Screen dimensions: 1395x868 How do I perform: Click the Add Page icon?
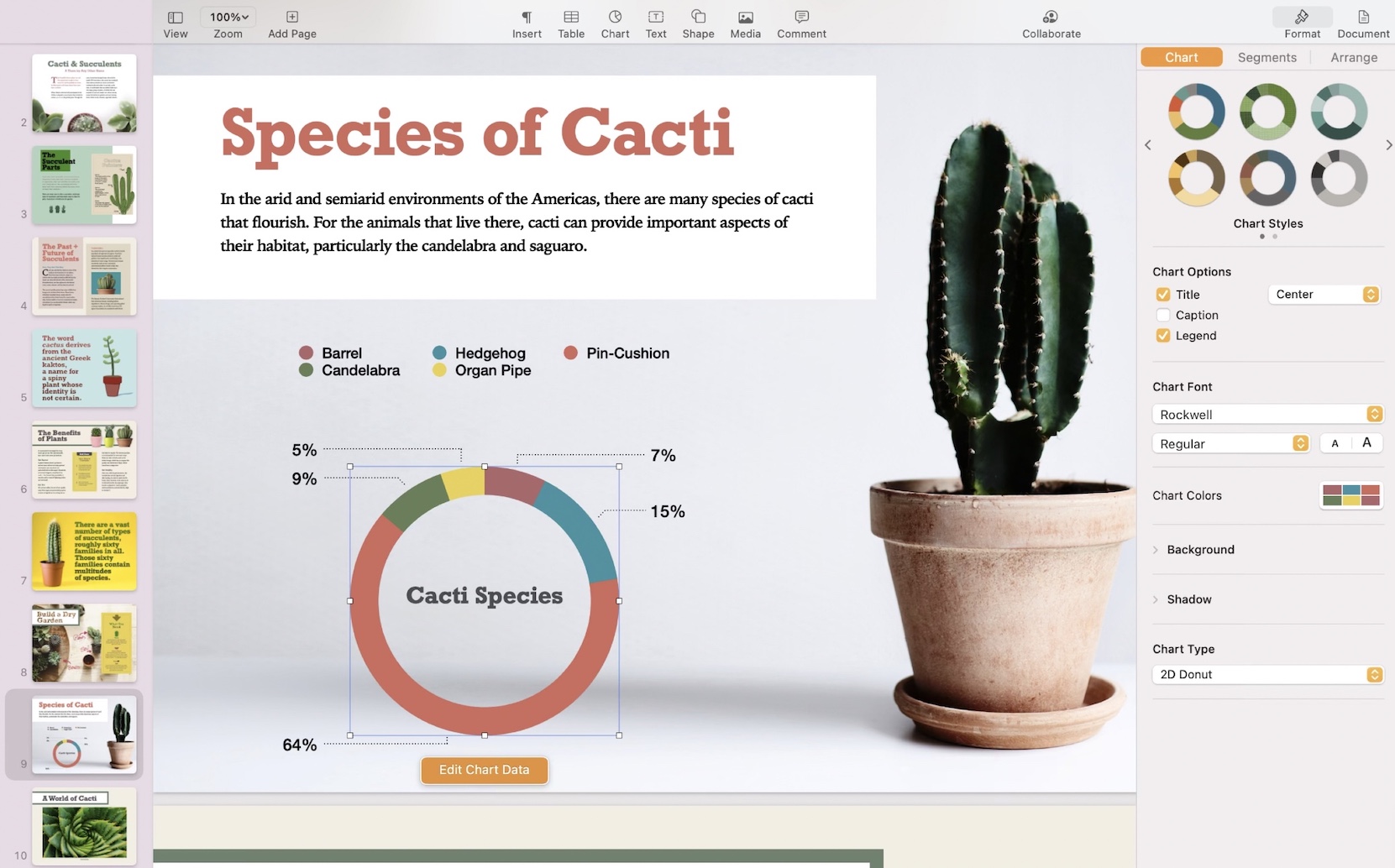click(x=292, y=18)
